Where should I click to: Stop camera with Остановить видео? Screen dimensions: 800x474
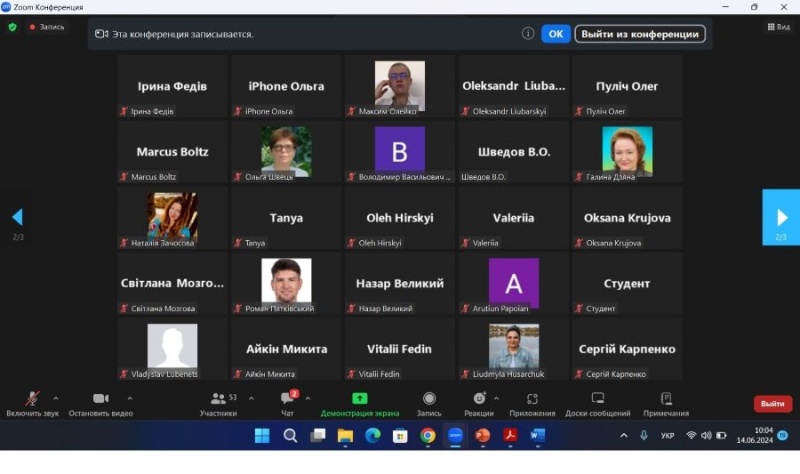pos(100,399)
